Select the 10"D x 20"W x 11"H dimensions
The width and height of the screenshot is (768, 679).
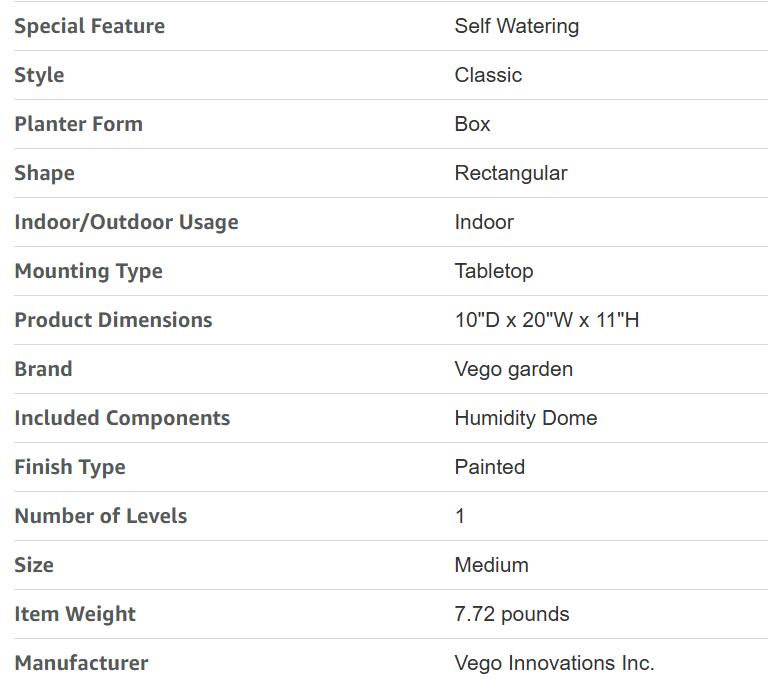(546, 320)
